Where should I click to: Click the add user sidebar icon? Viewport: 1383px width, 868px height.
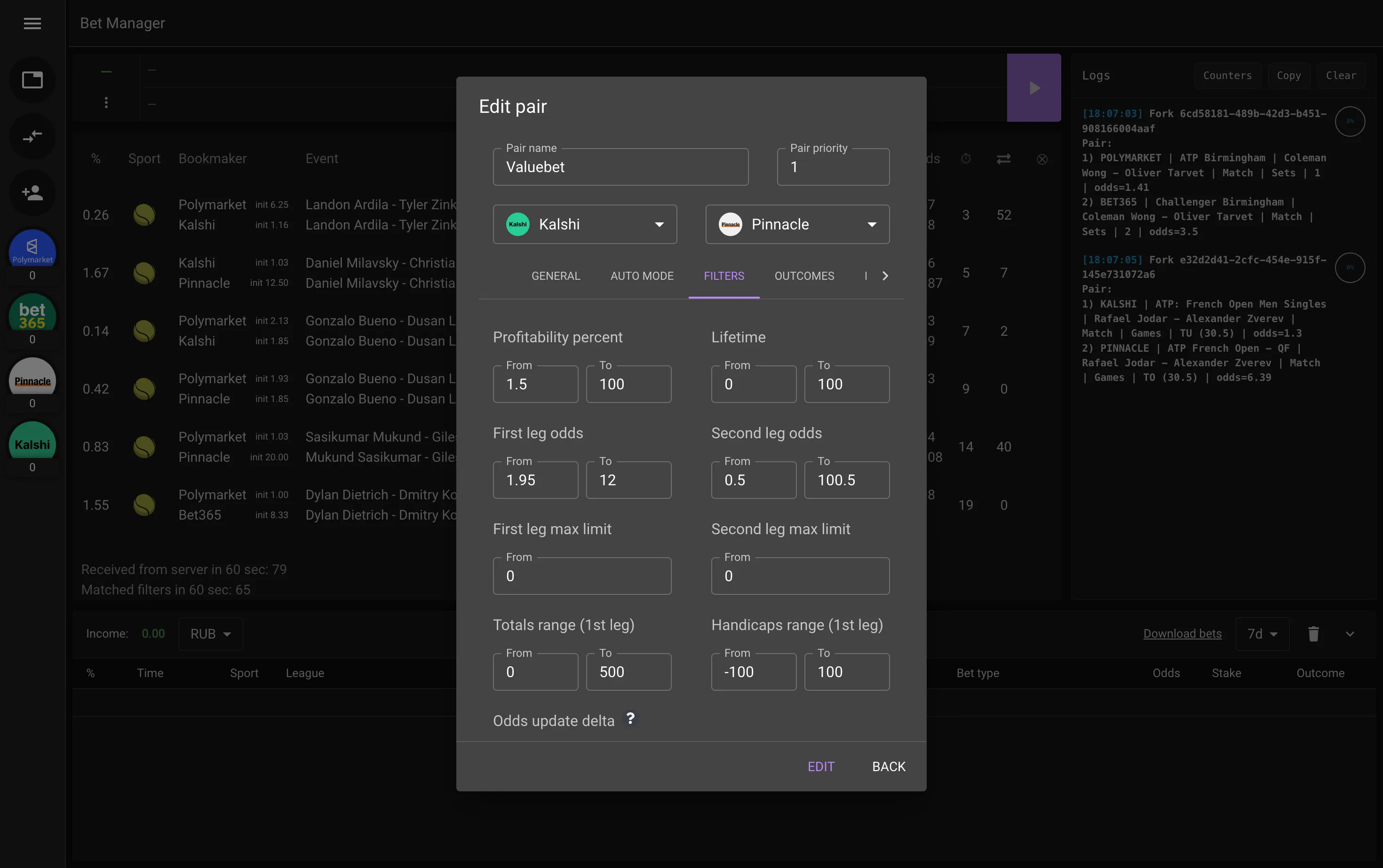[x=32, y=193]
